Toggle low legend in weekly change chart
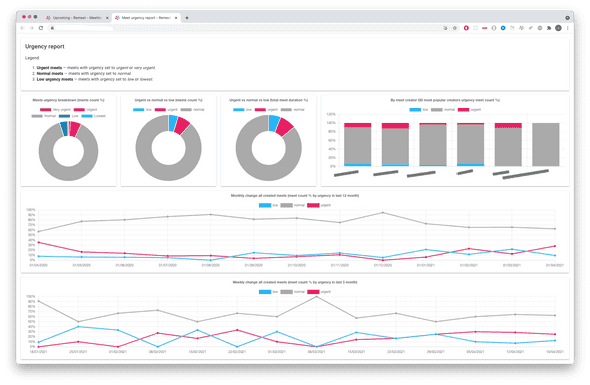 coord(269,292)
